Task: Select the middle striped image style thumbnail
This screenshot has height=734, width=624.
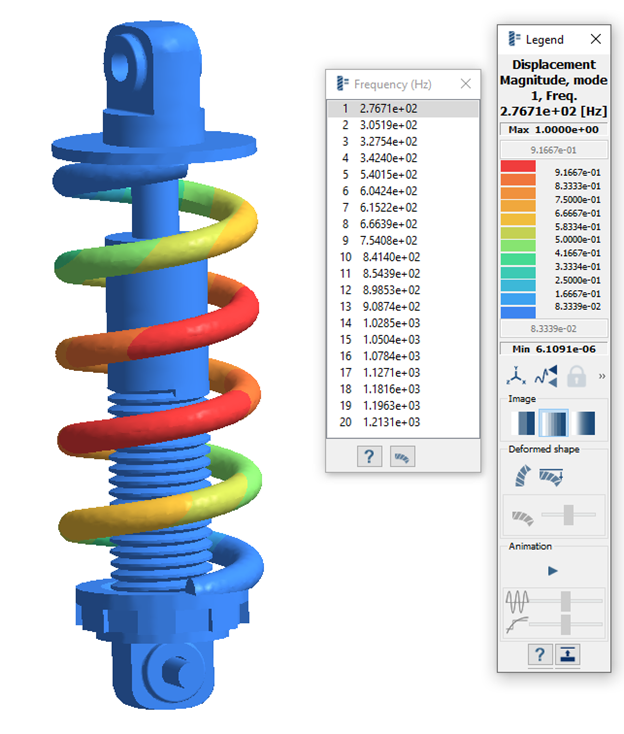Action: (554, 423)
